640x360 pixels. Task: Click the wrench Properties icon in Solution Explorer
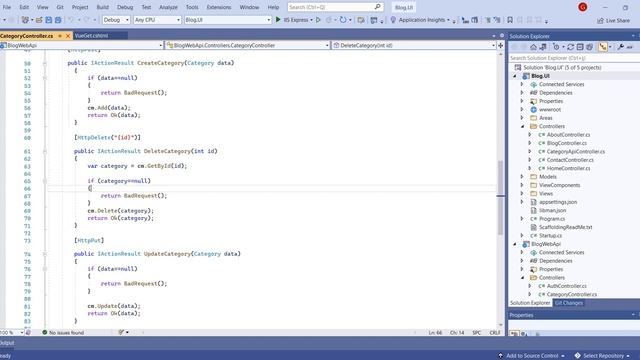pyautogui.click(x=620, y=47)
